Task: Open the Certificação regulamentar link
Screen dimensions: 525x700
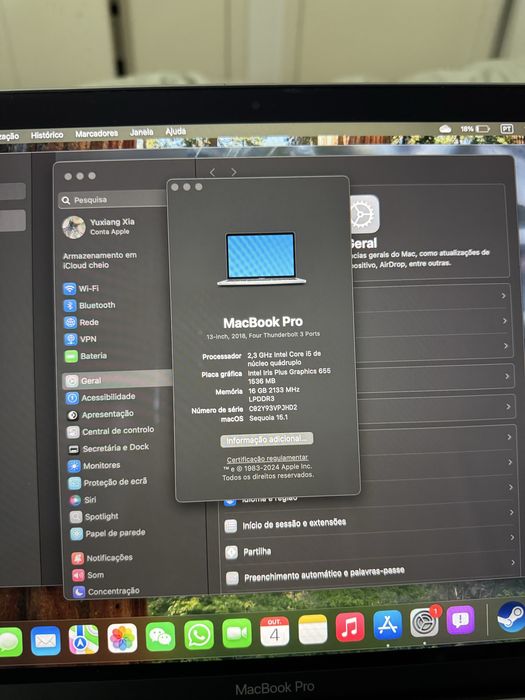Action: point(267,458)
